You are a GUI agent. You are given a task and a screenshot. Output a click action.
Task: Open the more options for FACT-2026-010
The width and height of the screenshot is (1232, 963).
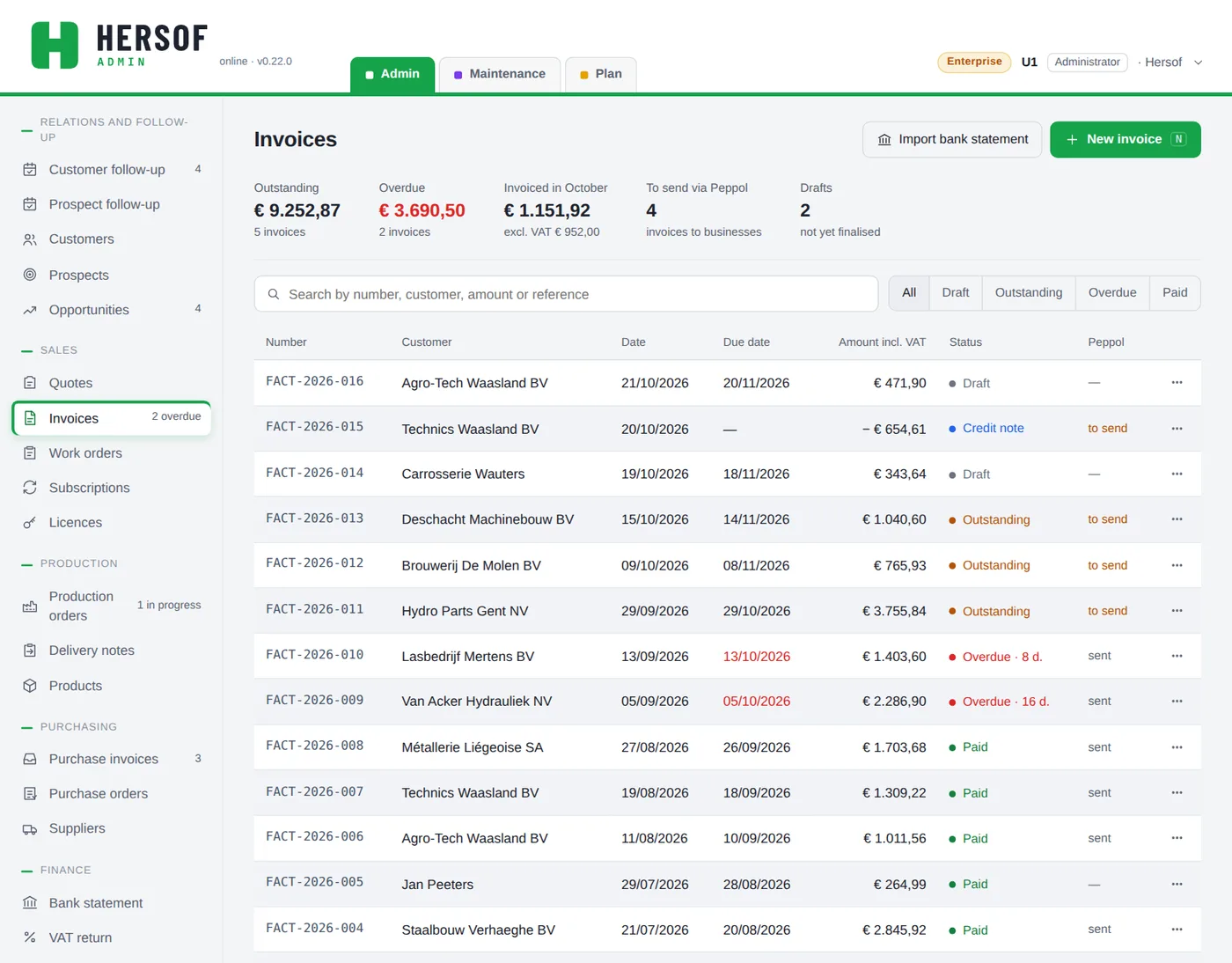click(1177, 656)
